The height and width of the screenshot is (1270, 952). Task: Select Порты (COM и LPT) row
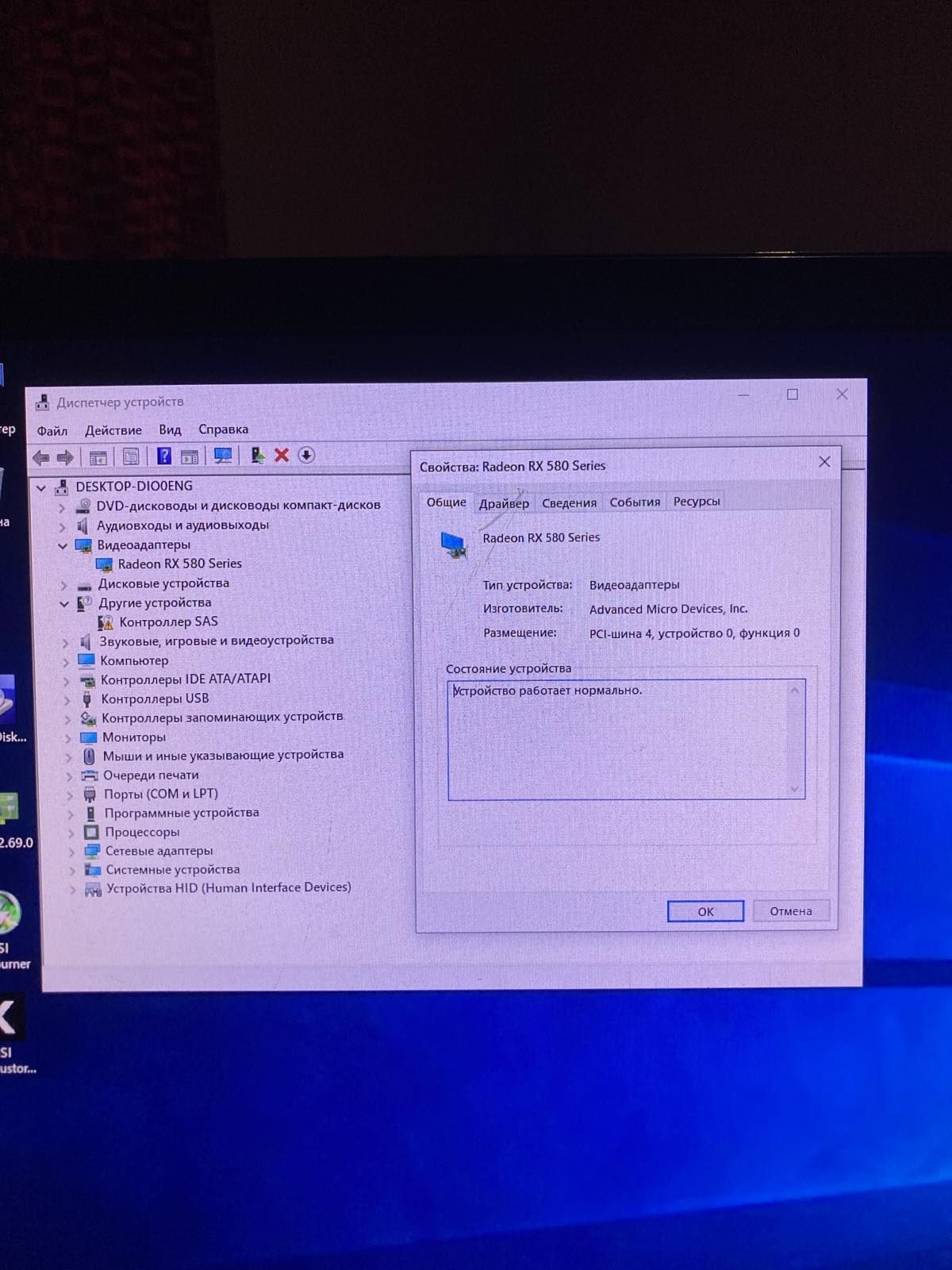click(160, 794)
